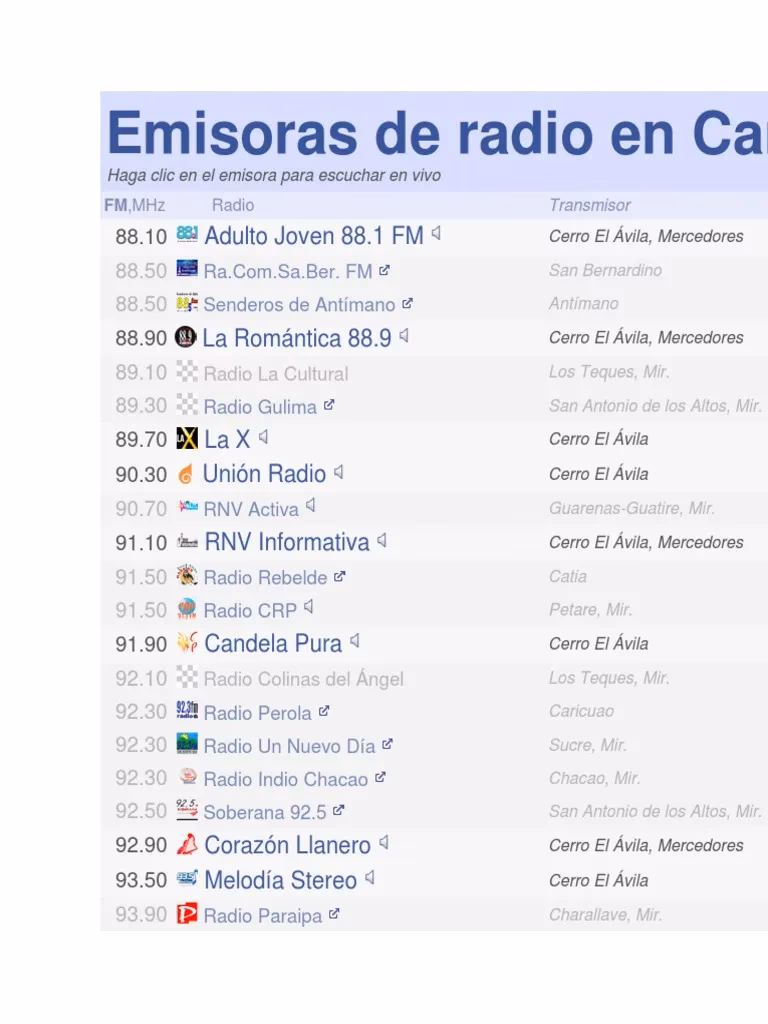The width and height of the screenshot is (768, 1024).
Task: Click speaker icon next to Melodía Stereo
Action: pos(370,878)
